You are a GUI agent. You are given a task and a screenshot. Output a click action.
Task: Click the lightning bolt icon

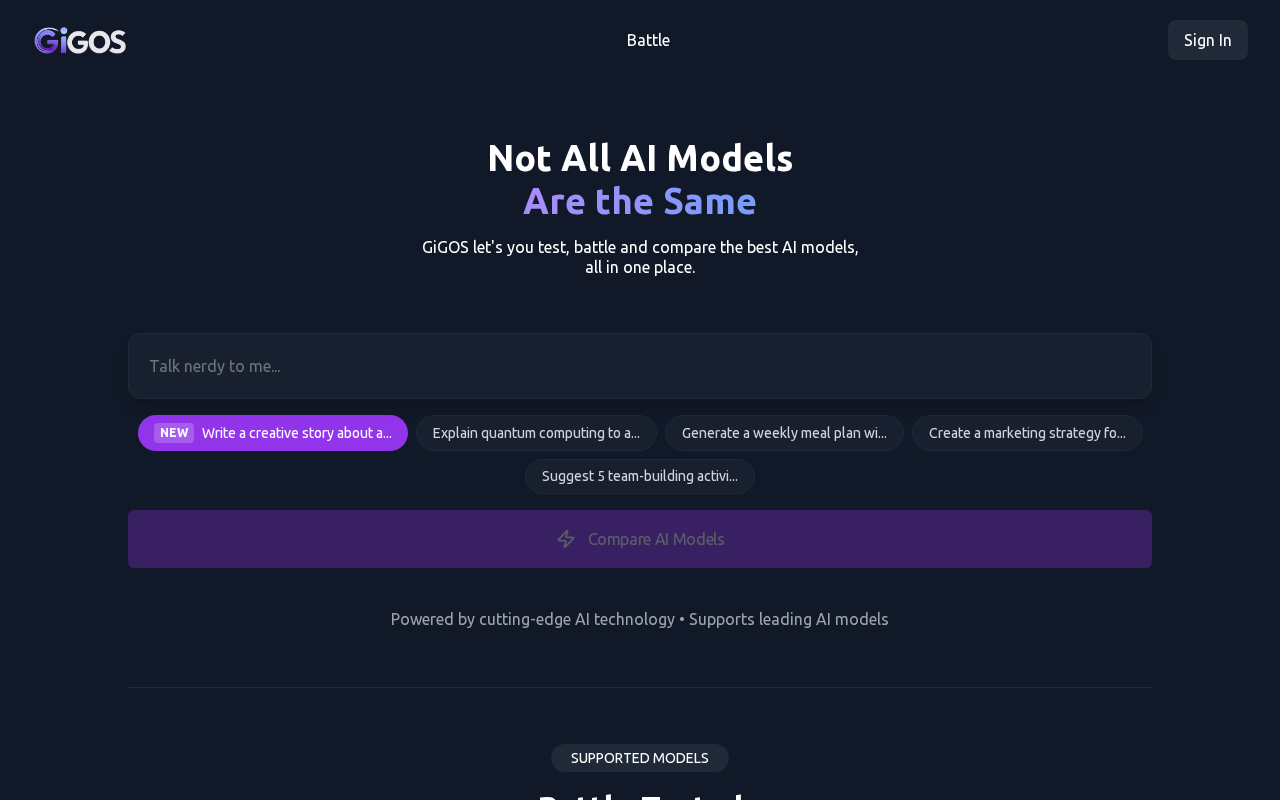click(566, 539)
